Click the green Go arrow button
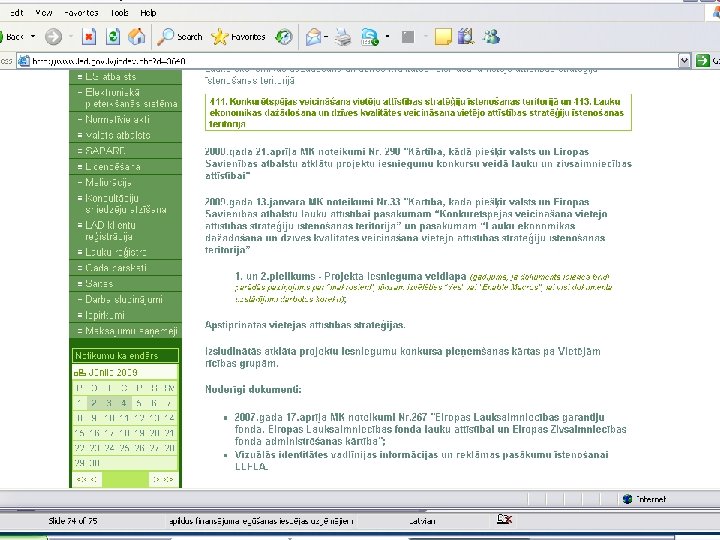The height and width of the screenshot is (540, 720). (x=703, y=61)
